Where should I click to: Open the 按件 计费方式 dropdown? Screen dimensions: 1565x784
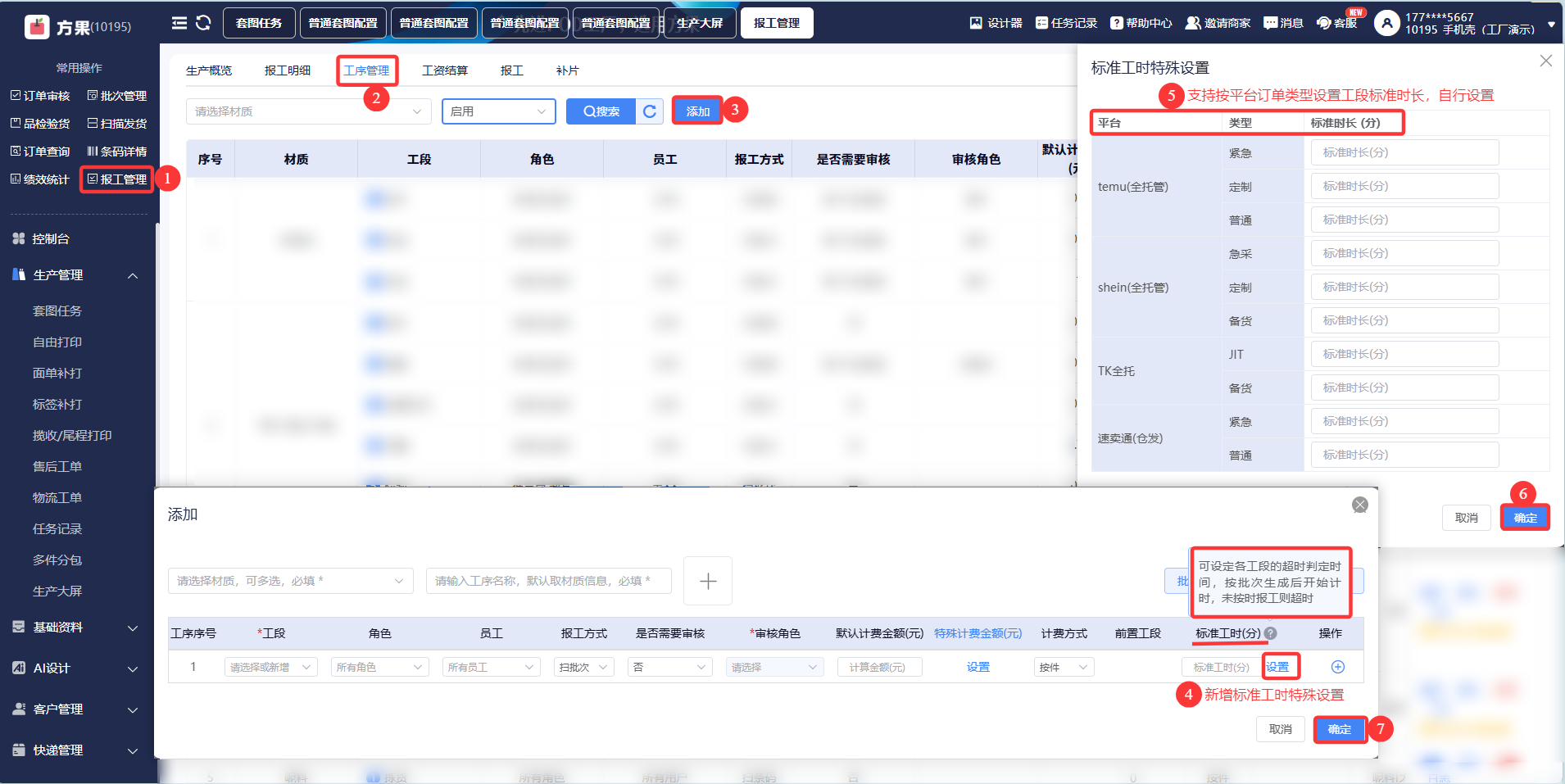1064,667
